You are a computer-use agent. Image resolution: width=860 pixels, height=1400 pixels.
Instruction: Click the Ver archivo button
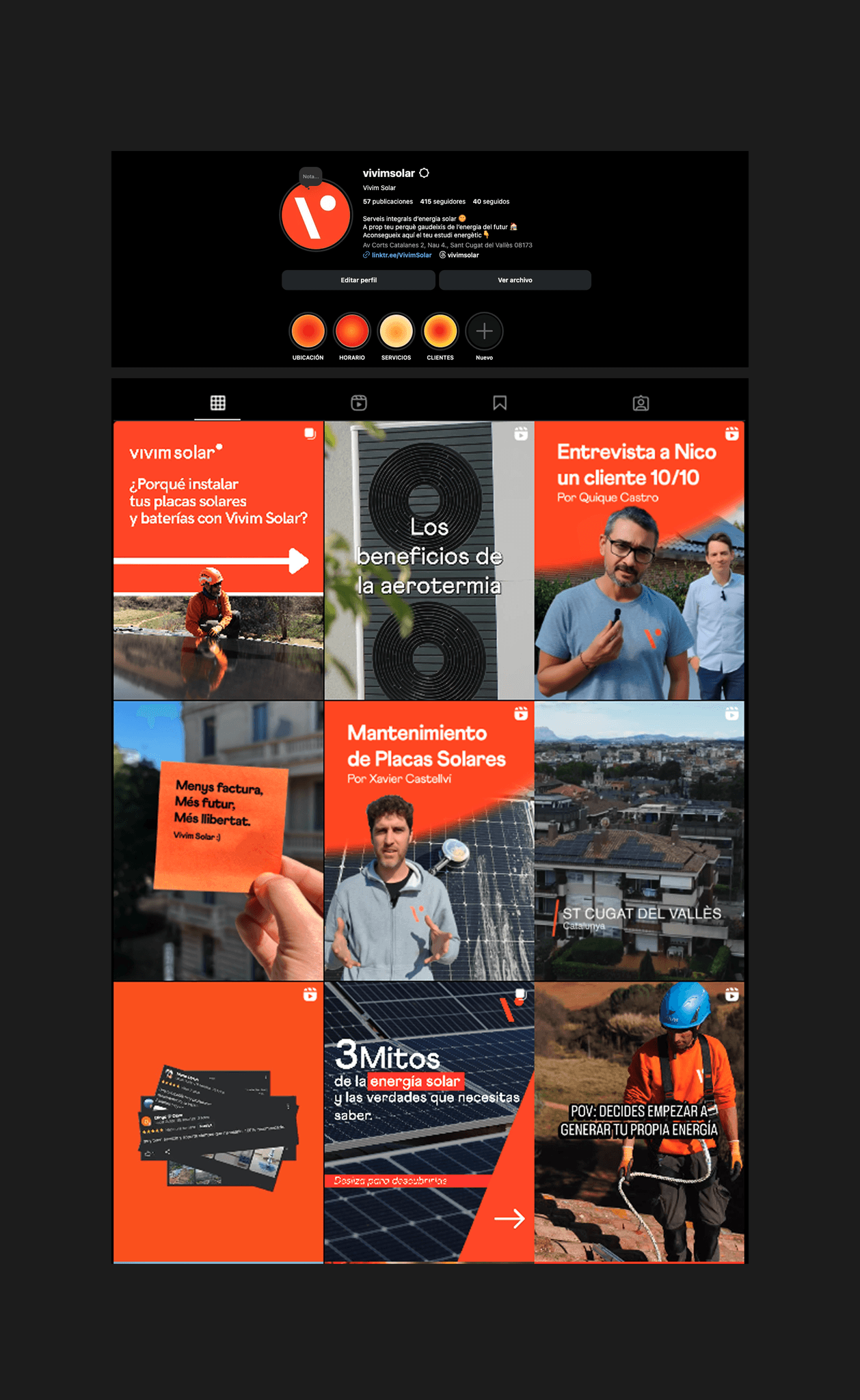515,280
